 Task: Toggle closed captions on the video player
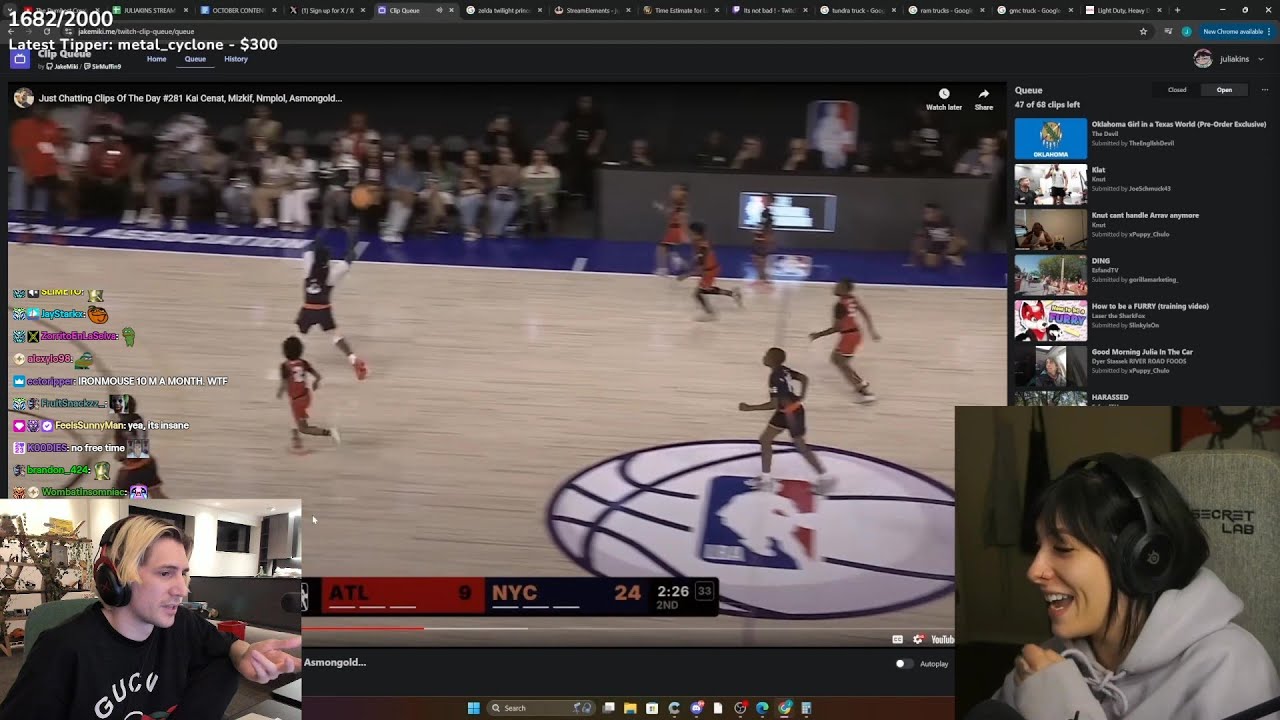coord(897,639)
